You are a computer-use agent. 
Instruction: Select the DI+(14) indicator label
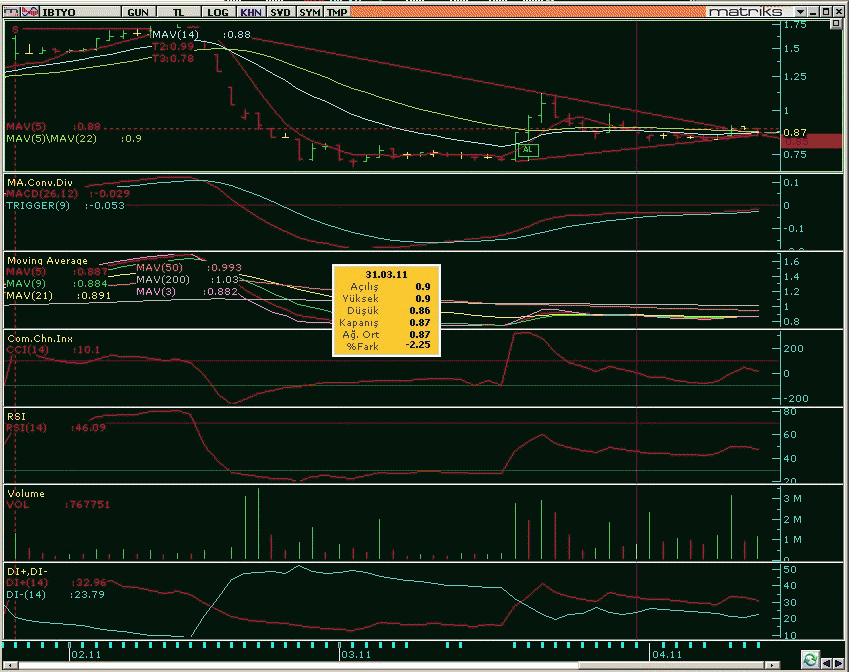tap(27, 583)
